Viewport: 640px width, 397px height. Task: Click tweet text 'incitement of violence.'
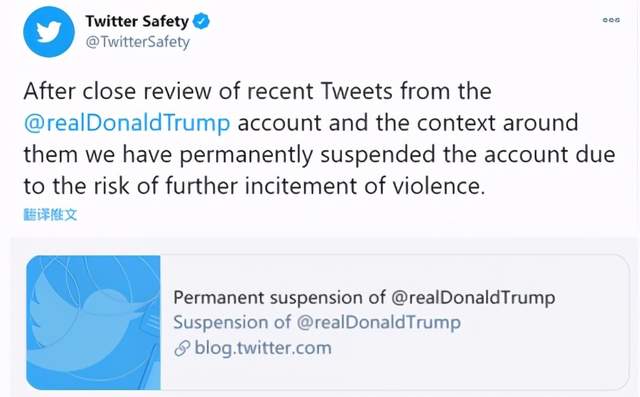[x=365, y=186]
